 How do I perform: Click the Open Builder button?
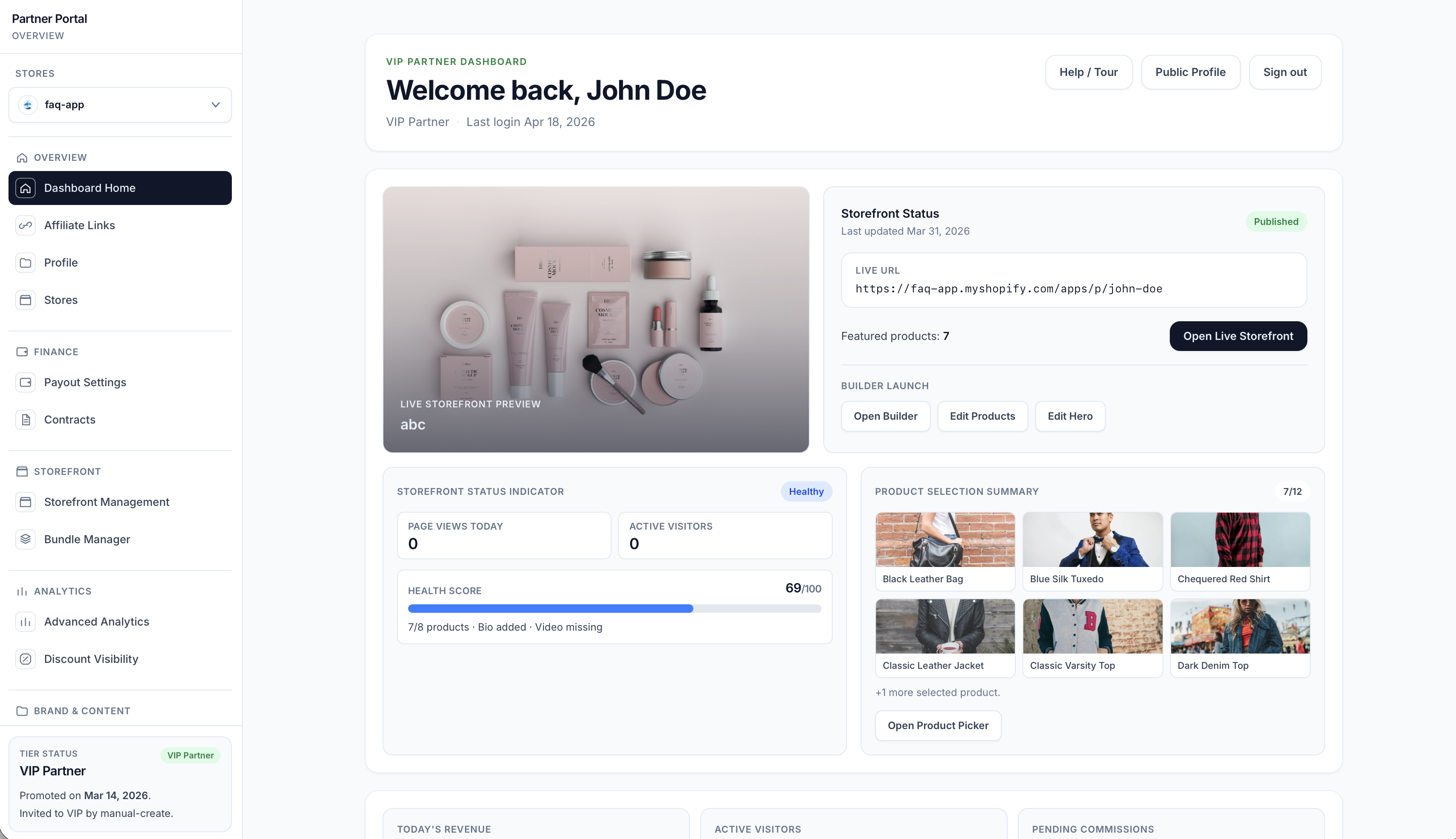coord(885,416)
